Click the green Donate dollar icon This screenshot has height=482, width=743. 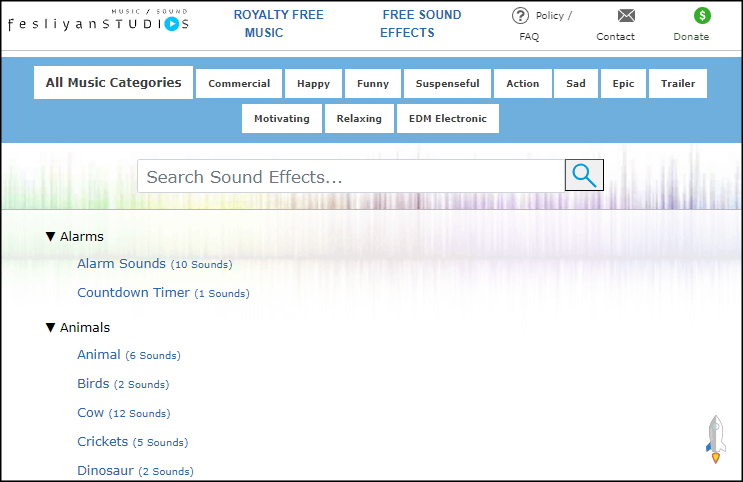click(x=702, y=15)
